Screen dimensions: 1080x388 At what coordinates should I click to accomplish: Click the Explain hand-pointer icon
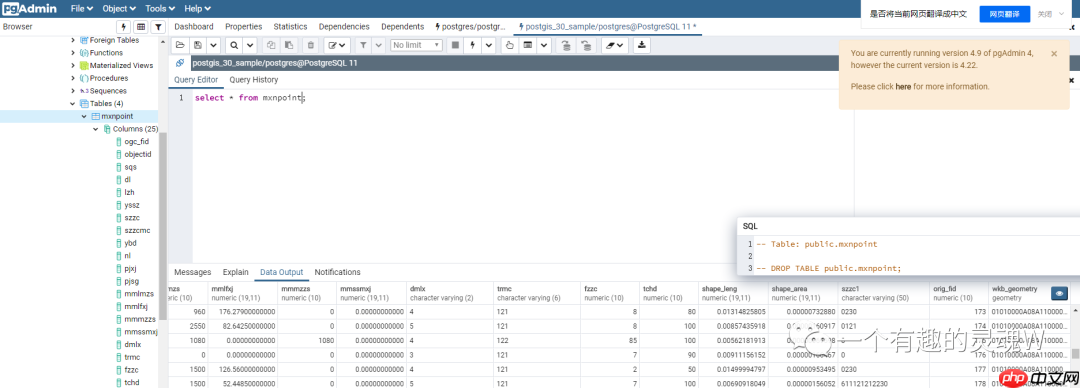[510, 45]
